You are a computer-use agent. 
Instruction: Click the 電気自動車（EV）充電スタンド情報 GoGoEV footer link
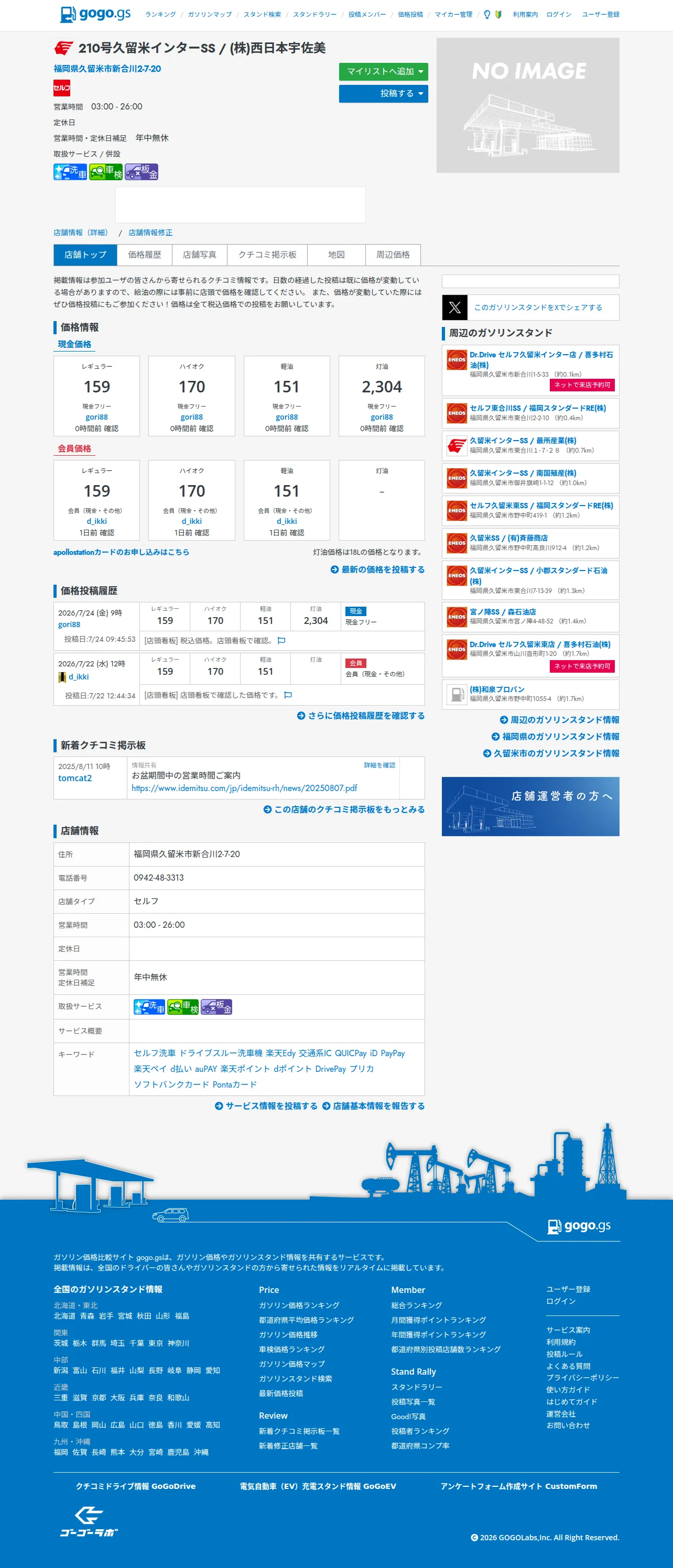pos(318,1486)
